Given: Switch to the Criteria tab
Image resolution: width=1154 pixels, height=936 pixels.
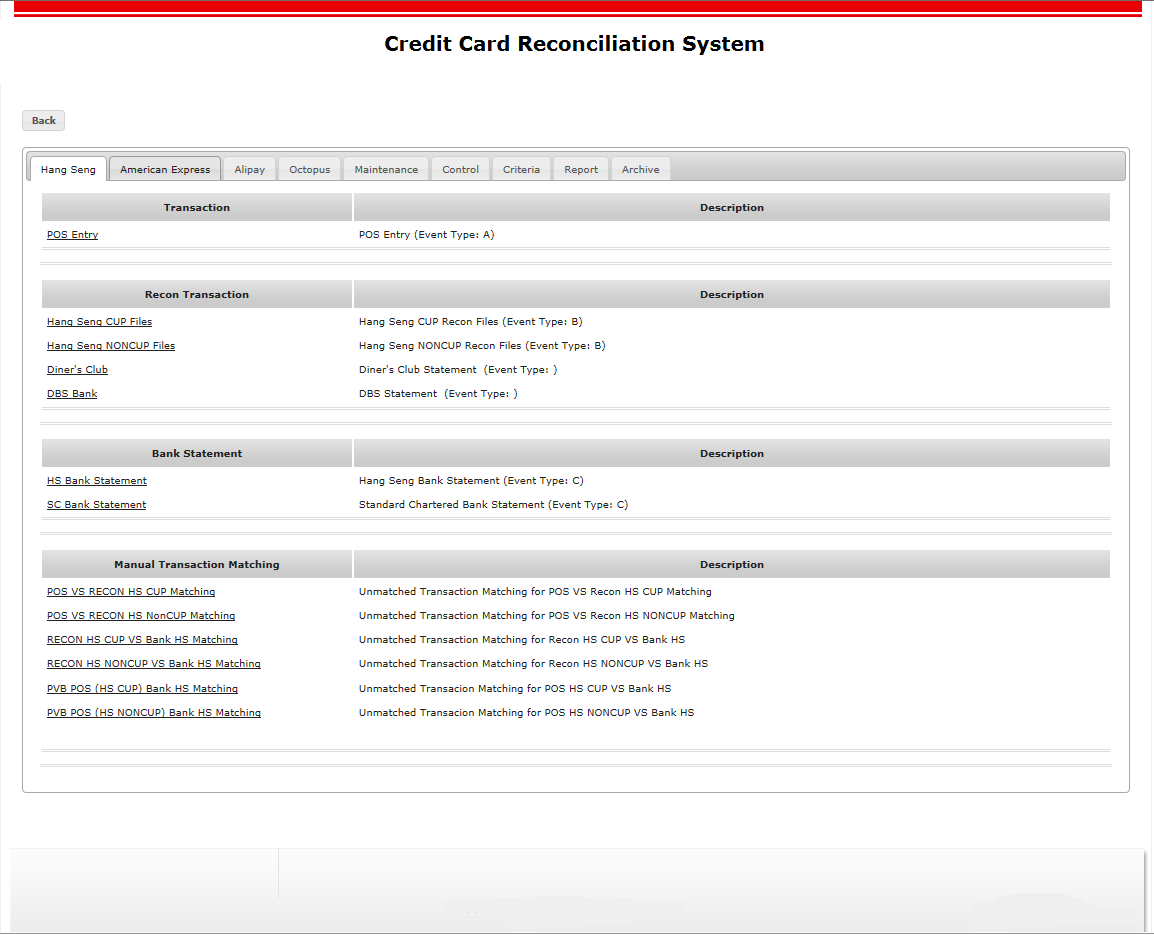Looking at the screenshot, I should coord(521,169).
